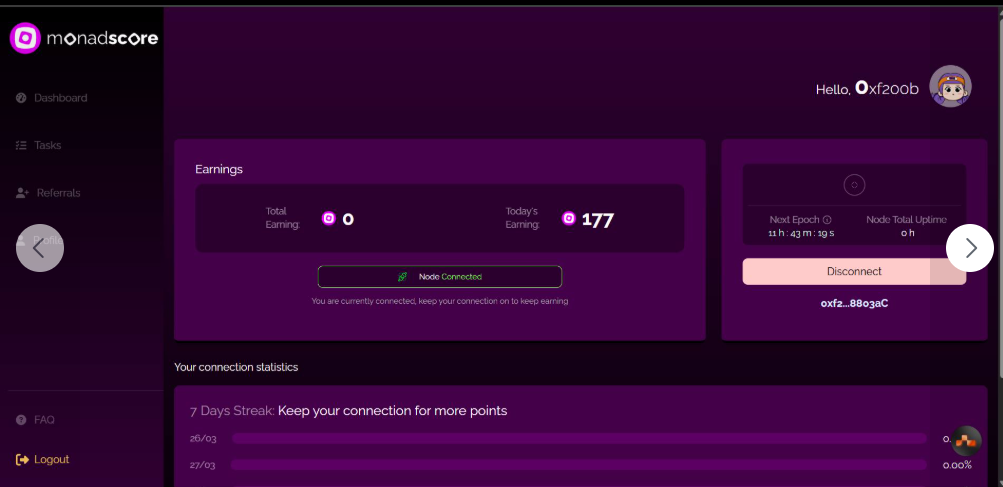Open the user avatar picture
Image resolution: width=1003 pixels, height=487 pixels.
951,86
